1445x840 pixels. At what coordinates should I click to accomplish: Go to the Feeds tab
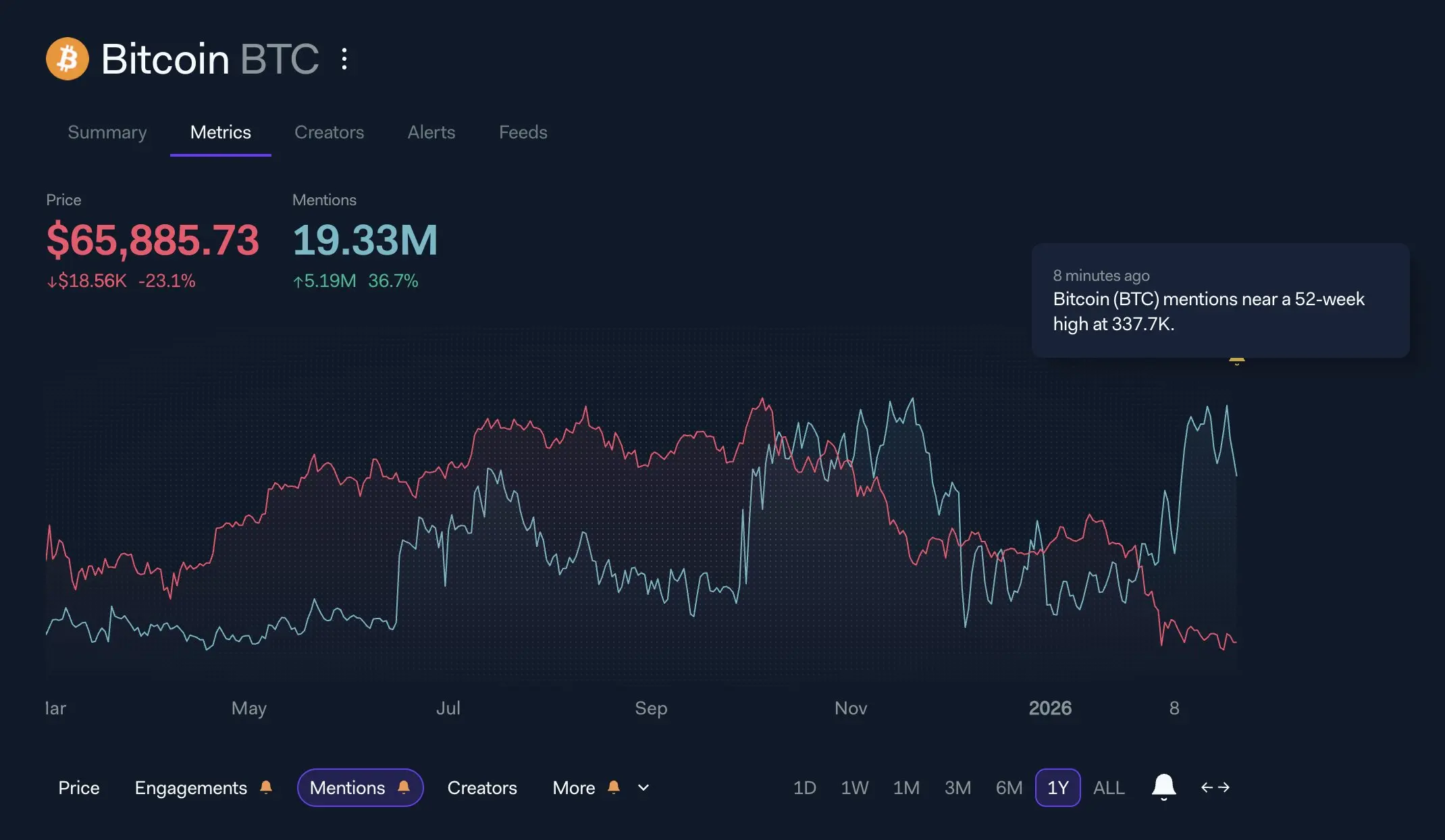point(523,132)
